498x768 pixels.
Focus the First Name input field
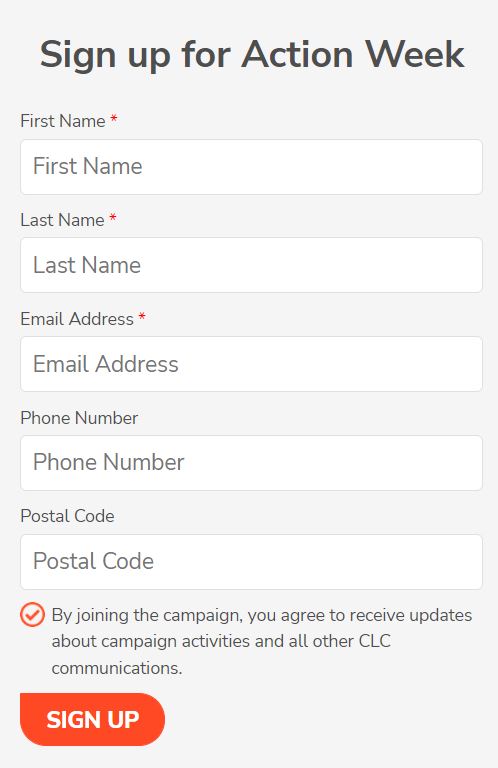[x=251, y=167]
